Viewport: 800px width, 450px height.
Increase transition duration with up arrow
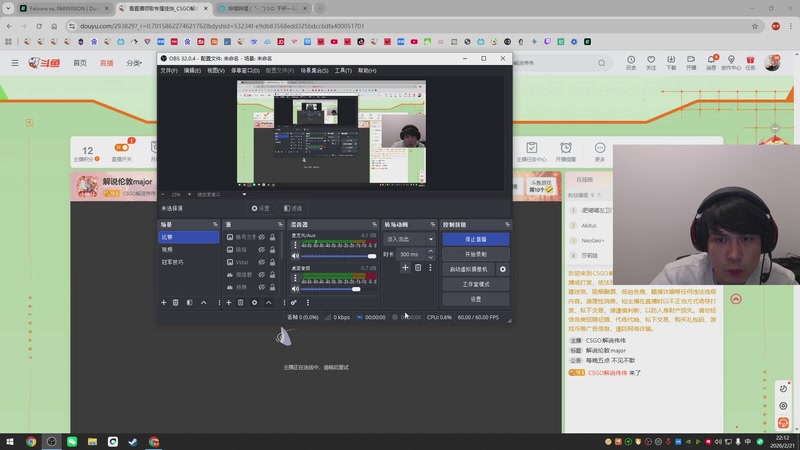coord(431,251)
